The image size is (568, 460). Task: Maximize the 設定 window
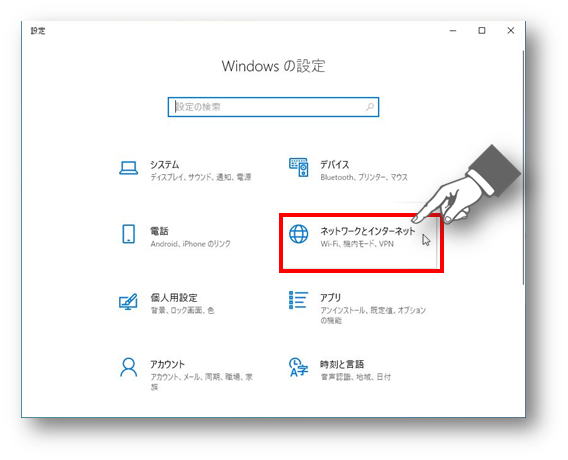point(482,31)
